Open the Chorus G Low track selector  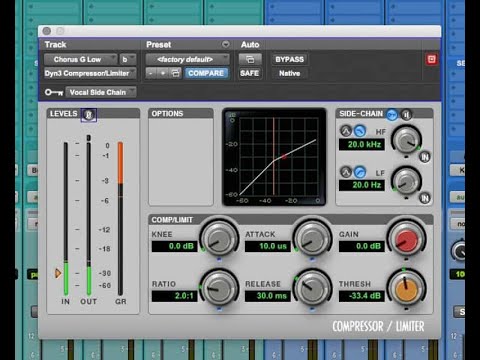pyautogui.click(x=80, y=59)
